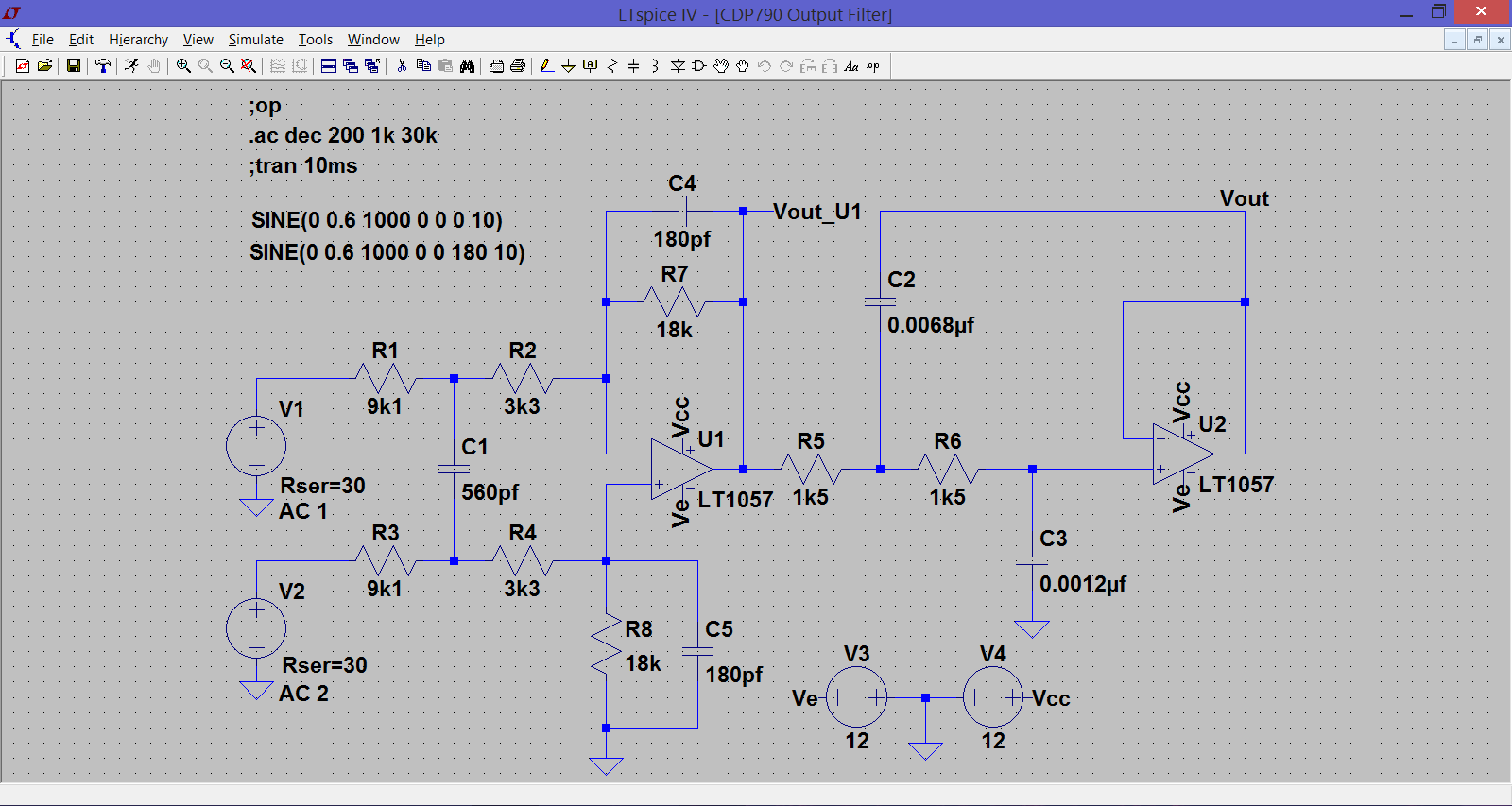Click the C1 value 560pf

pos(490,492)
